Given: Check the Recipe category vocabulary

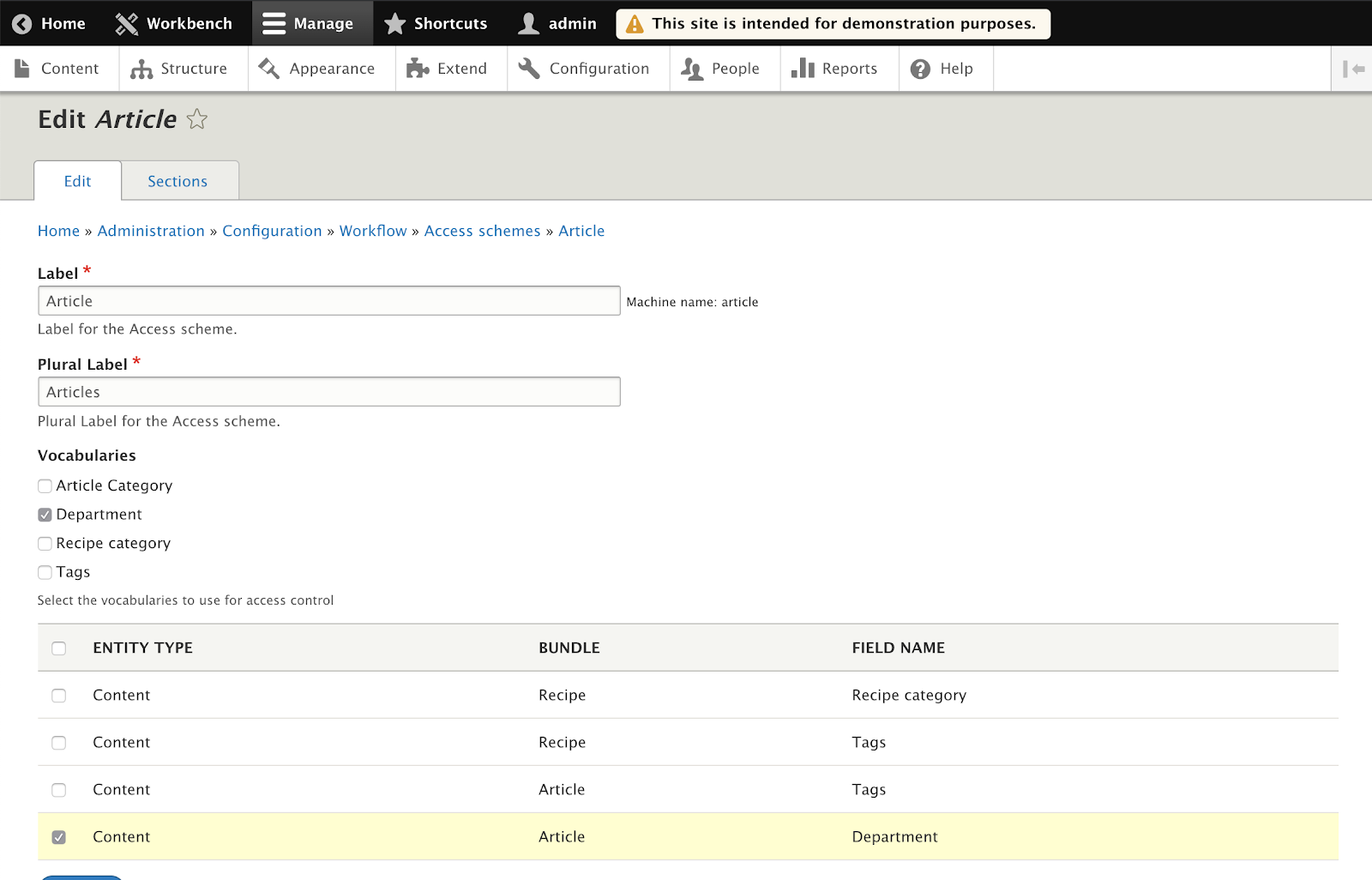Looking at the screenshot, I should click(45, 544).
